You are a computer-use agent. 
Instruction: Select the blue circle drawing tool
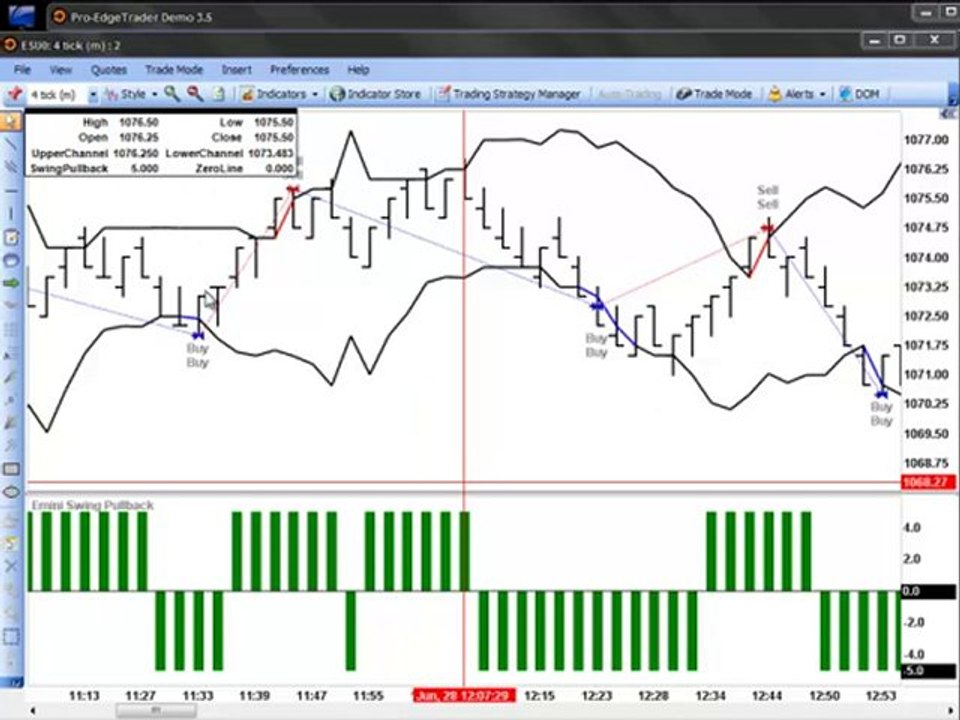click(x=11, y=260)
